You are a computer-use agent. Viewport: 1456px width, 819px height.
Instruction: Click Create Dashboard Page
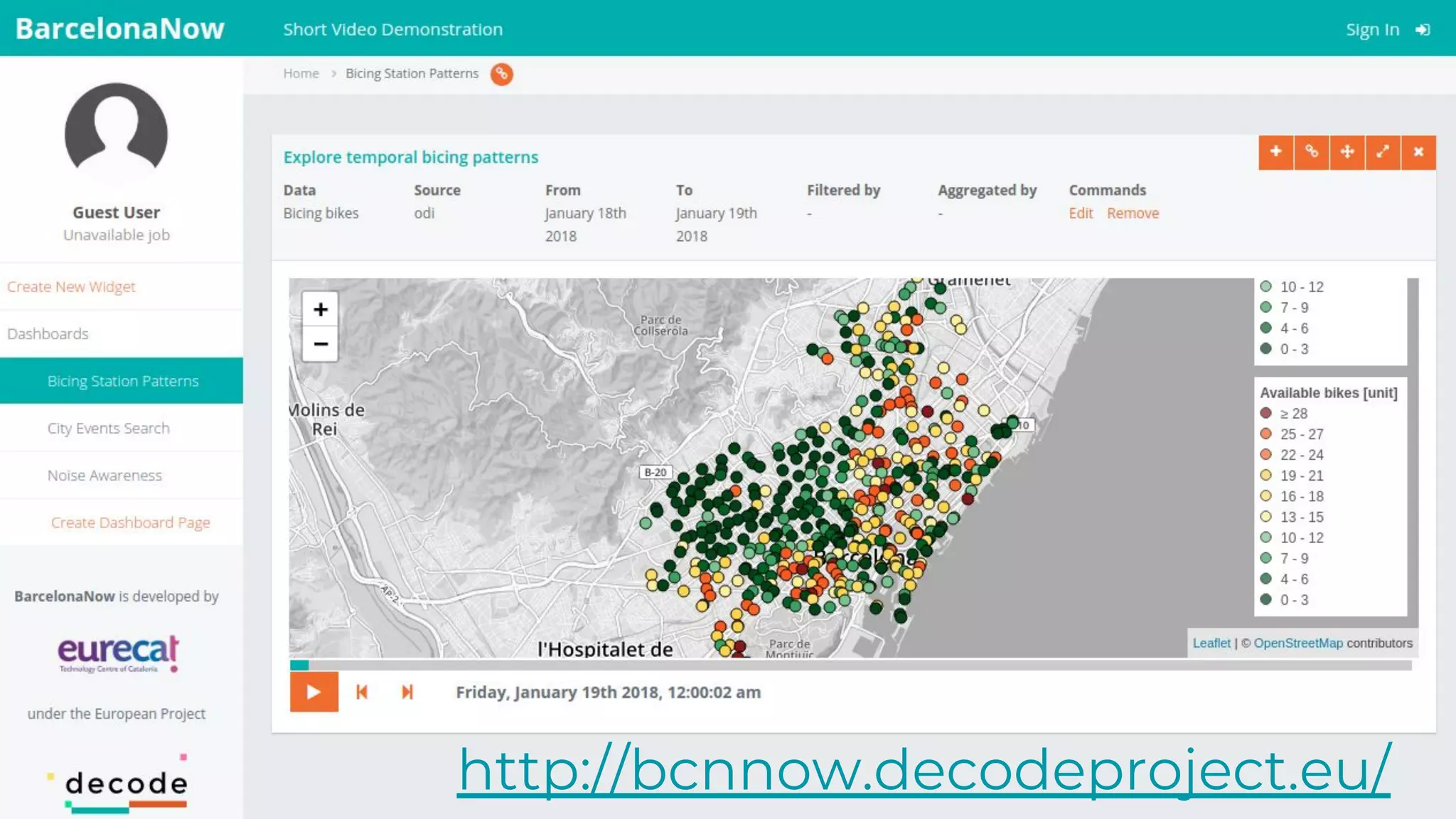[130, 523]
